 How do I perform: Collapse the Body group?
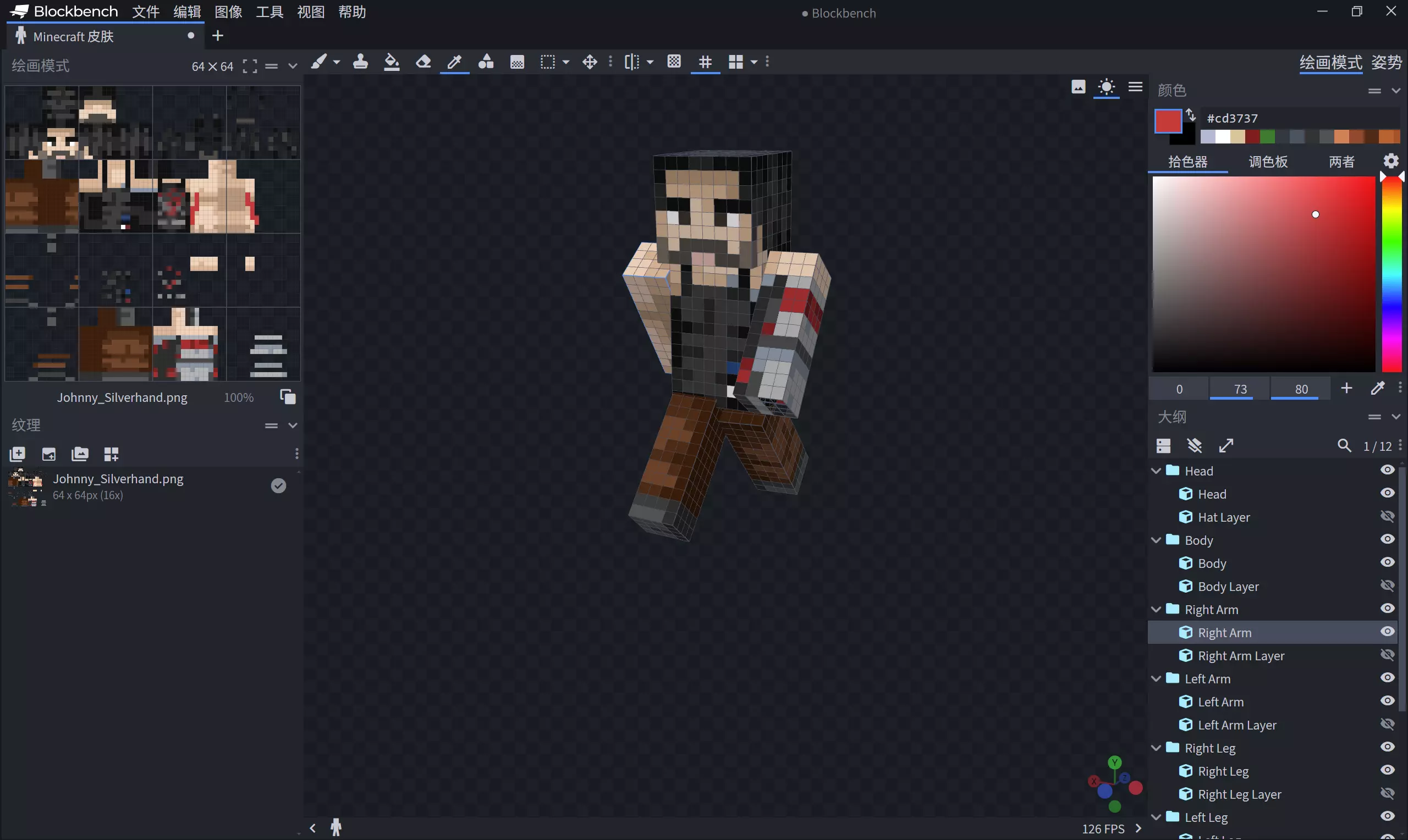click(1156, 540)
